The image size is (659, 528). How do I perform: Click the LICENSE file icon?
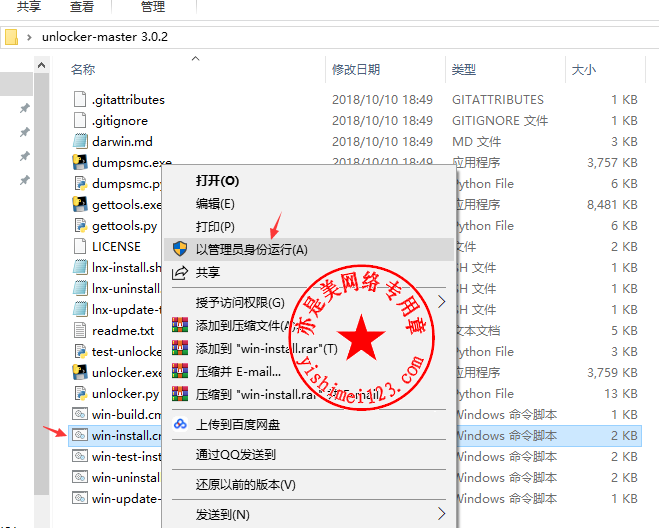pyautogui.click(x=80, y=246)
